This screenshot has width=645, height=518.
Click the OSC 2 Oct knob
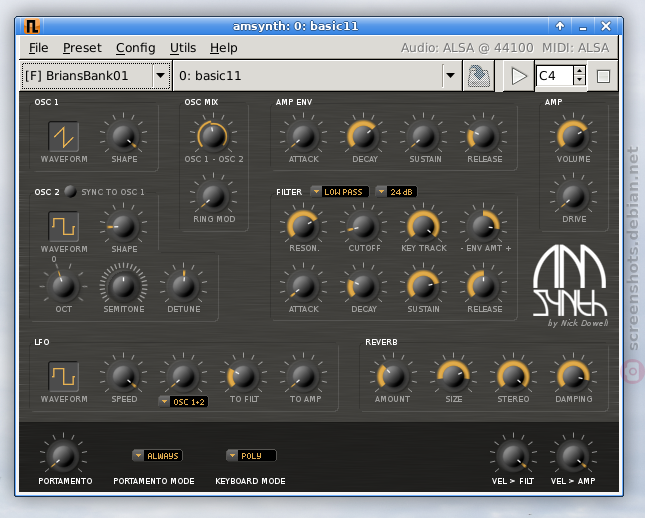pyautogui.click(x=63, y=286)
